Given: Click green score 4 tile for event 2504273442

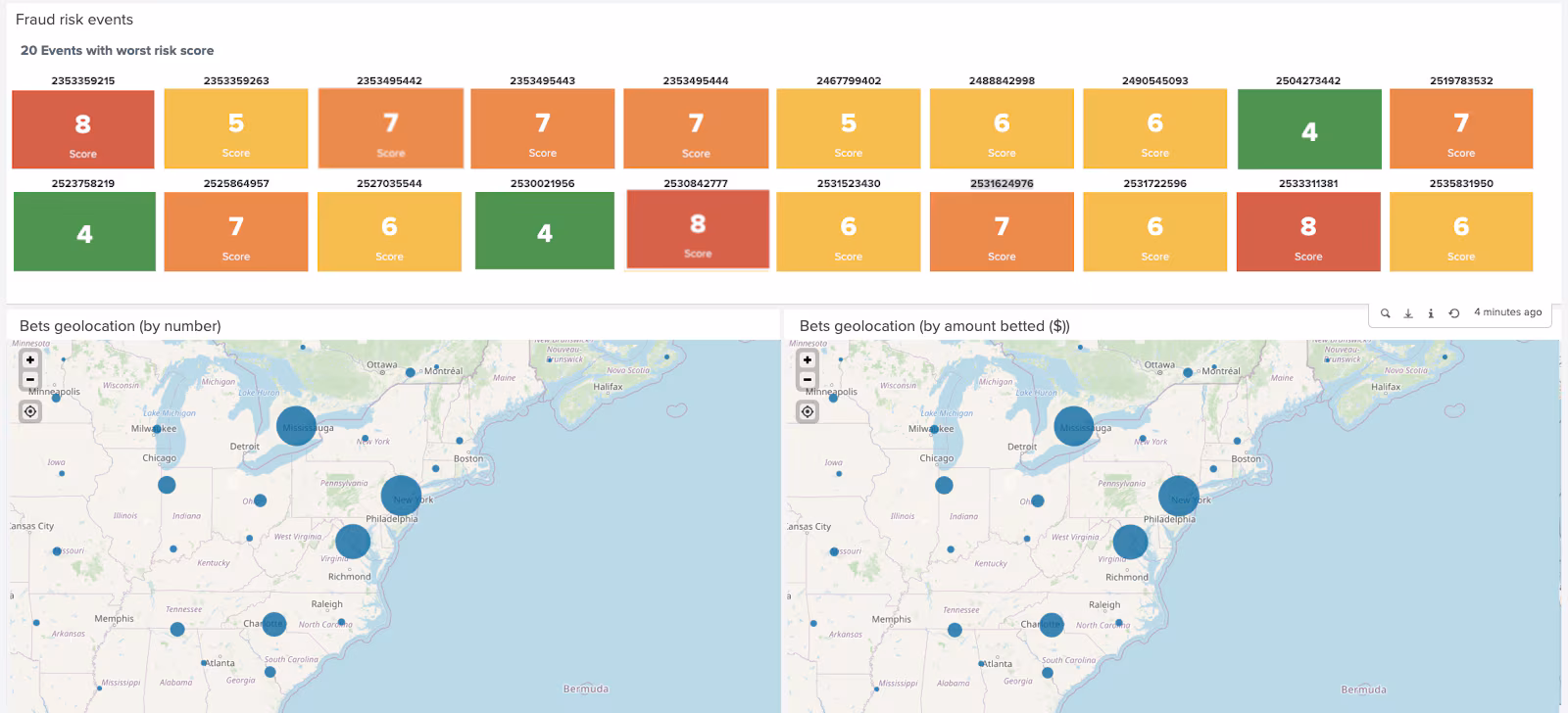Looking at the screenshot, I should (1309, 129).
